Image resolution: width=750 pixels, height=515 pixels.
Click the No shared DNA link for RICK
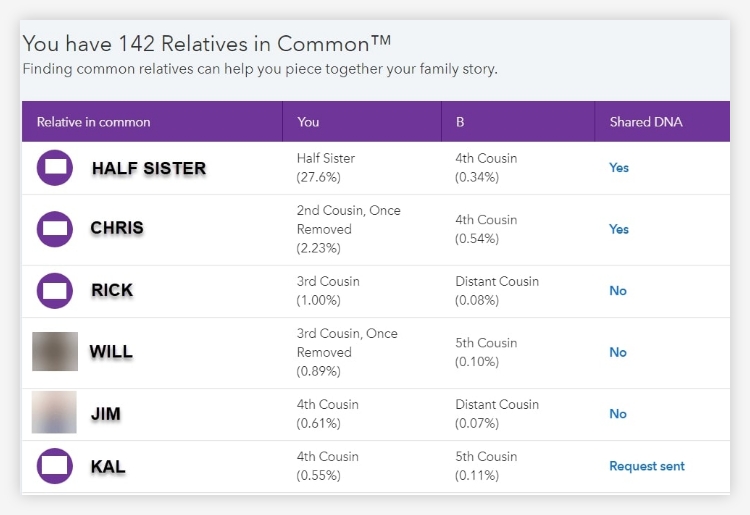[618, 291]
